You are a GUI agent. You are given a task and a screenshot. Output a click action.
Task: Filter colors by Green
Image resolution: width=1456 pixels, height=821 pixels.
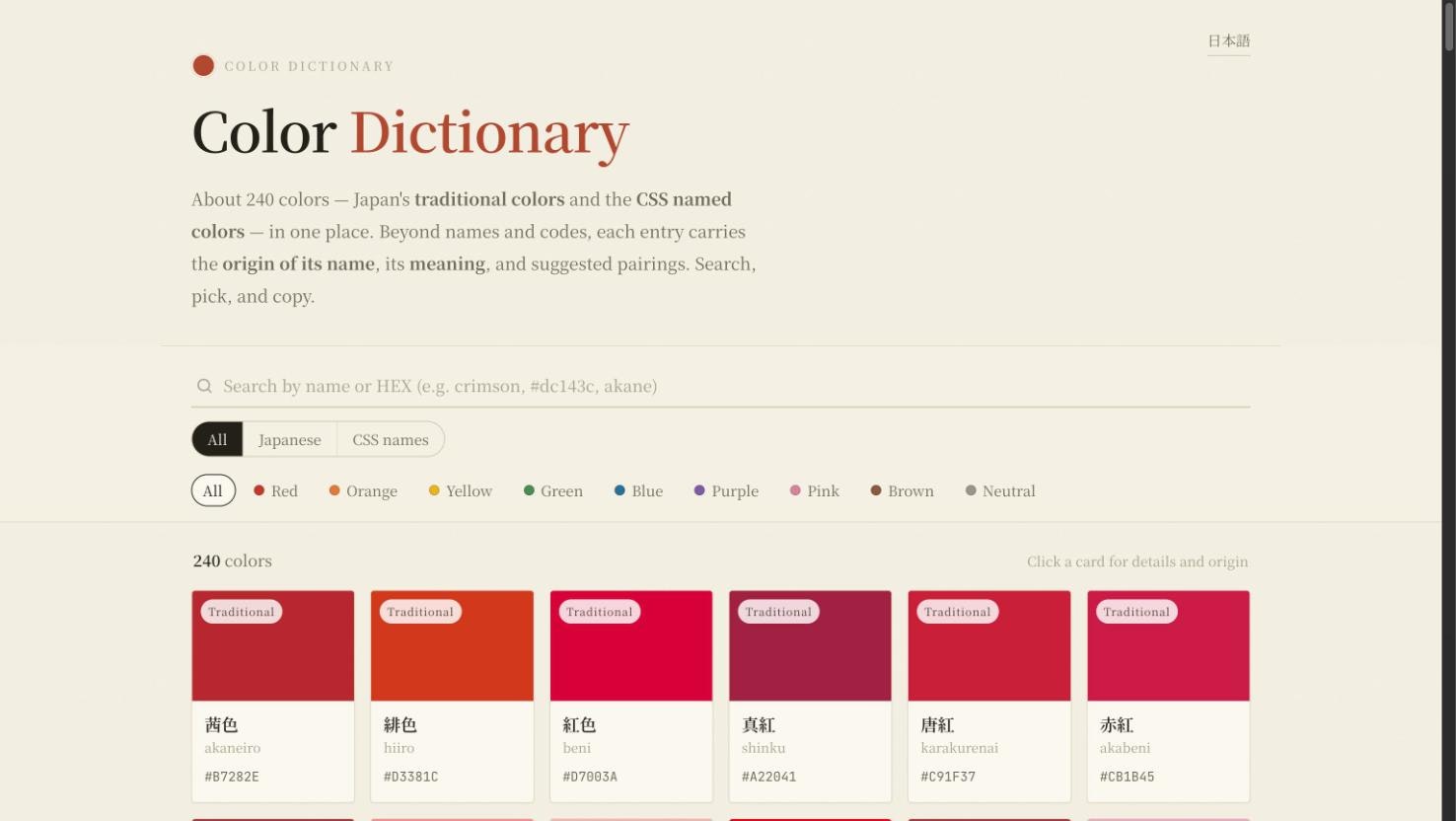point(553,491)
